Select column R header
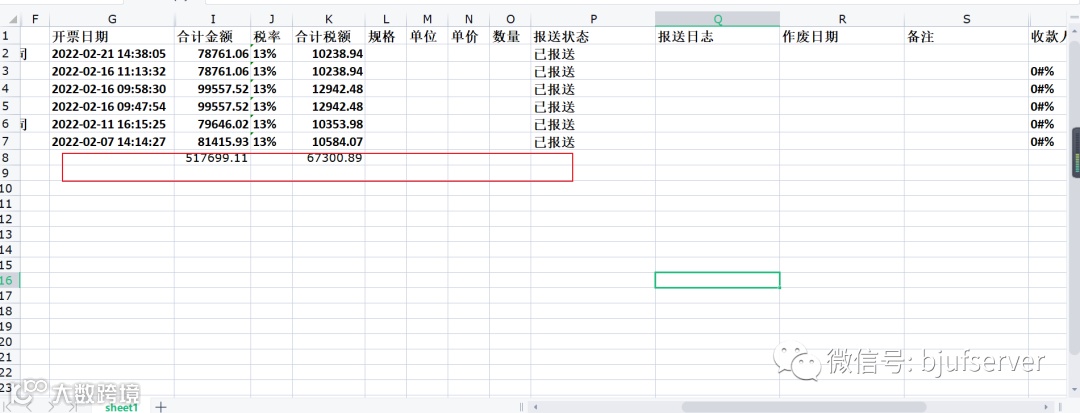The image size is (1080, 413). pyautogui.click(x=842, y=19)
